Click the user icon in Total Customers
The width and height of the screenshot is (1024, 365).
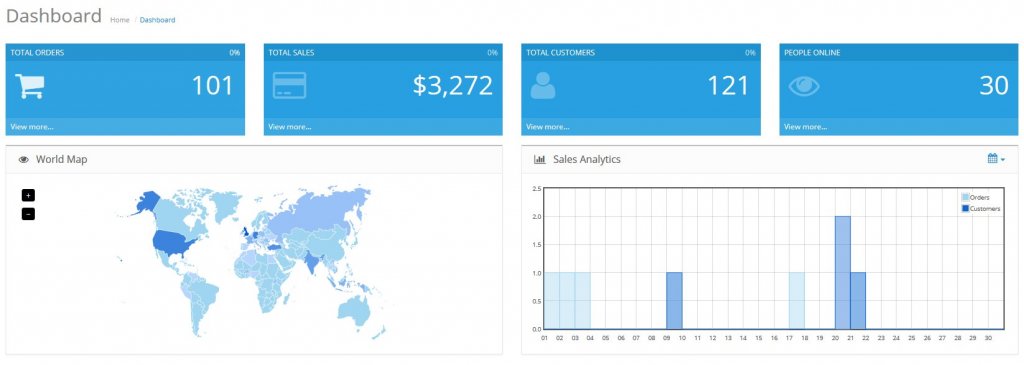pos(543,86)
